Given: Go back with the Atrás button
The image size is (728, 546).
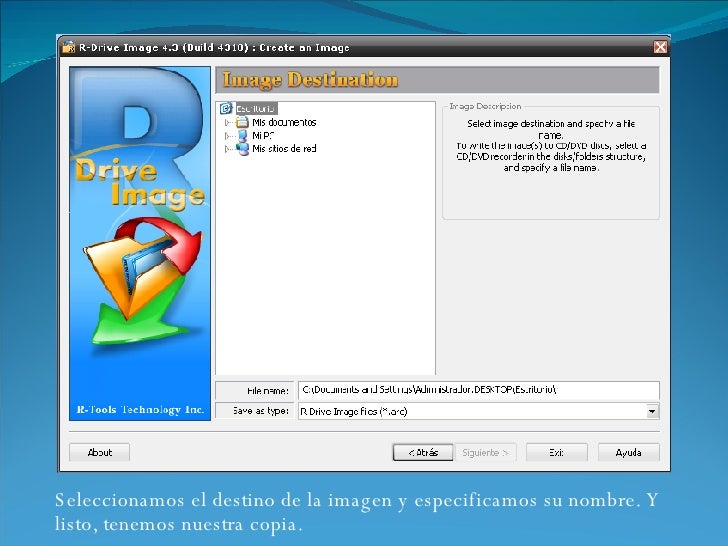Looking at the screenshot, I should coord(423,452).
